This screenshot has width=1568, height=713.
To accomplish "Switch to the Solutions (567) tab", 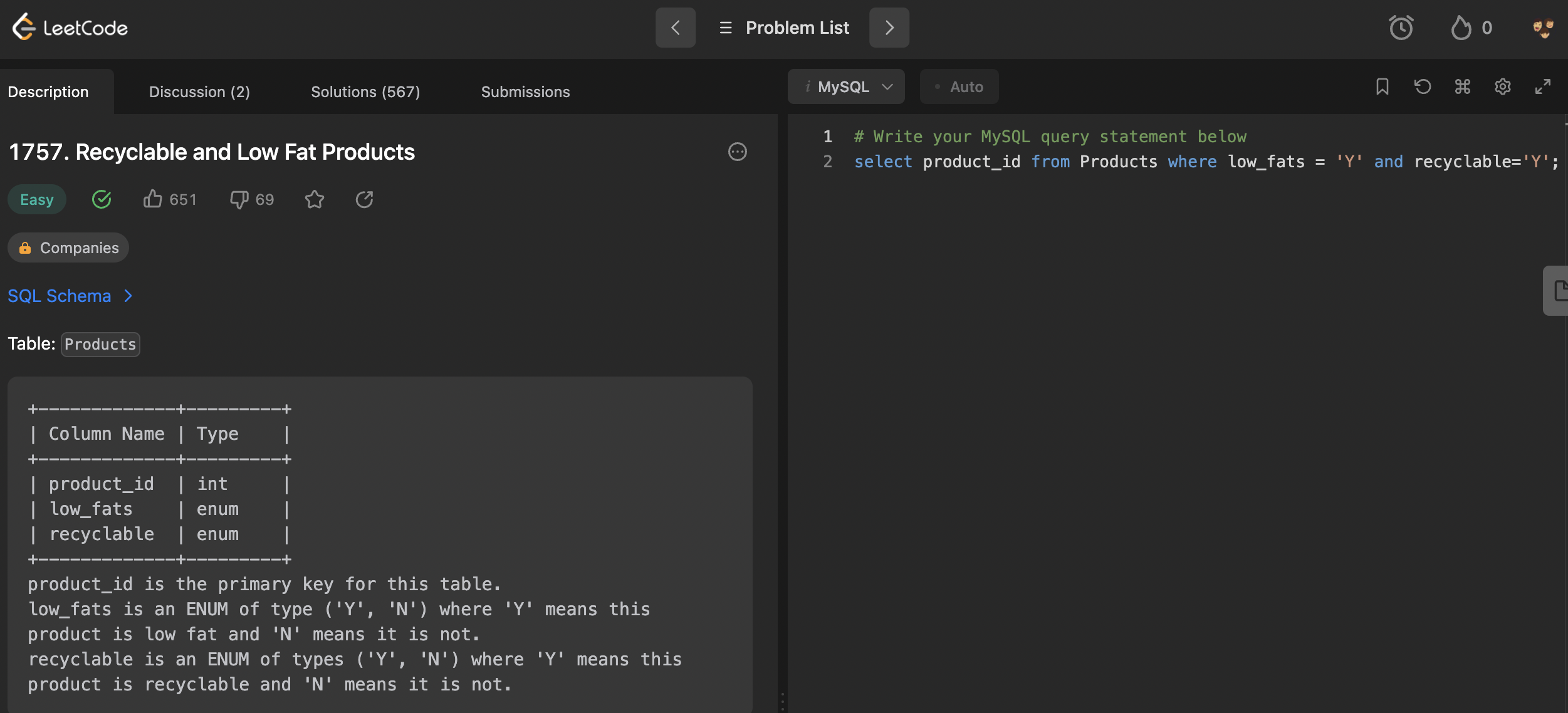I will pos(365,92).
